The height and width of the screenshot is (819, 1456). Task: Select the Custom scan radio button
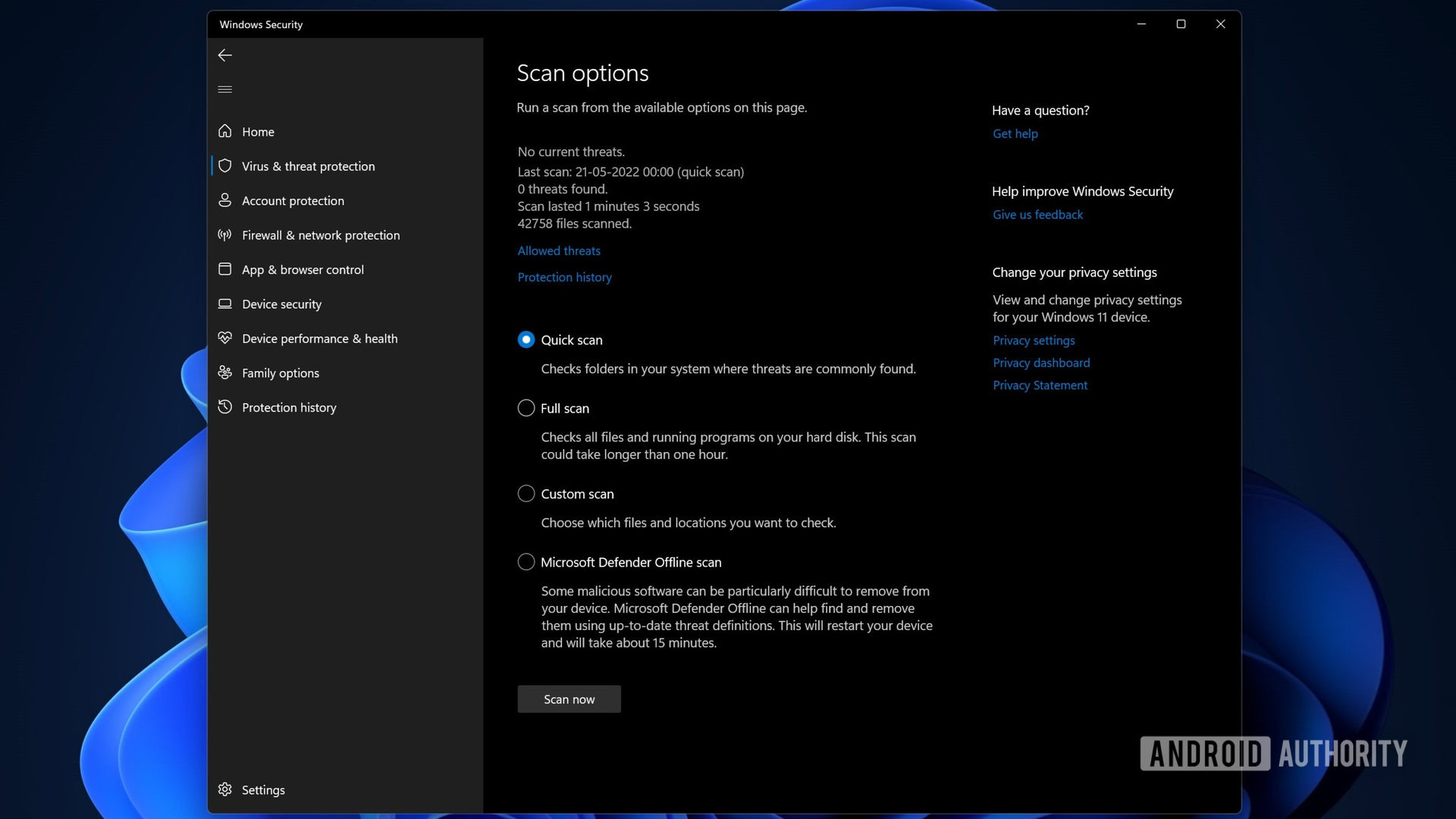[x=526, y=494]
